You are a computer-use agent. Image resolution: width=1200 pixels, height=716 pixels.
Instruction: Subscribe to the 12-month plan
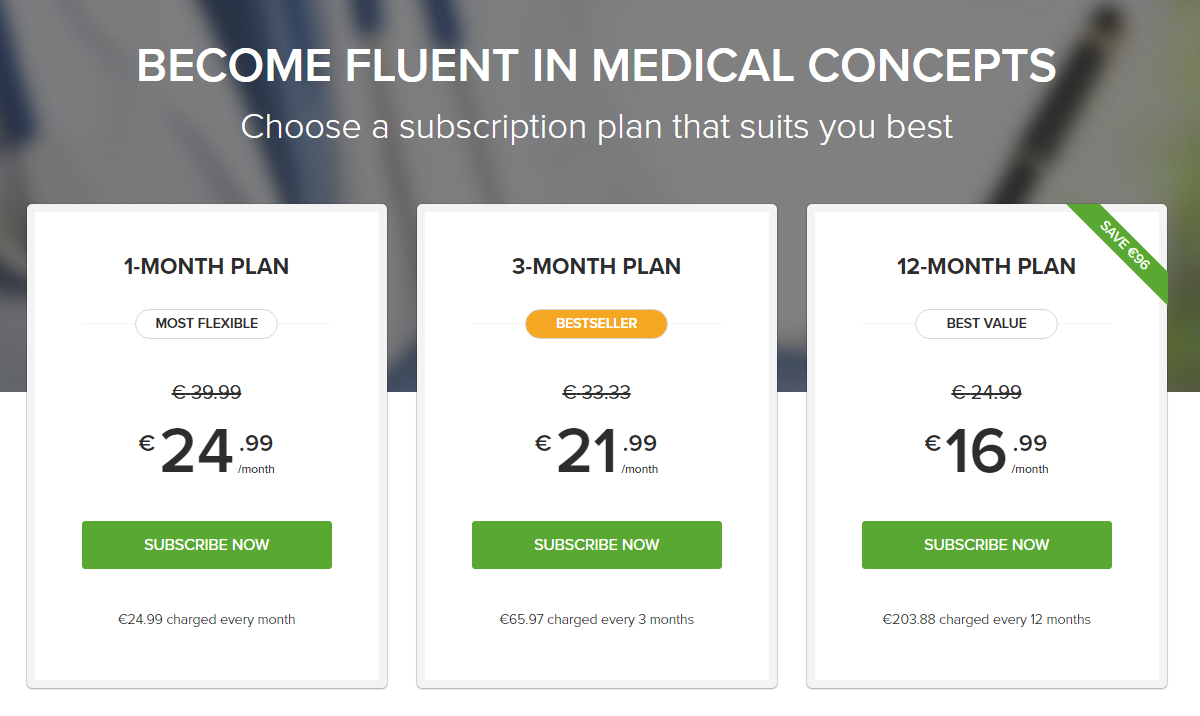987,545
